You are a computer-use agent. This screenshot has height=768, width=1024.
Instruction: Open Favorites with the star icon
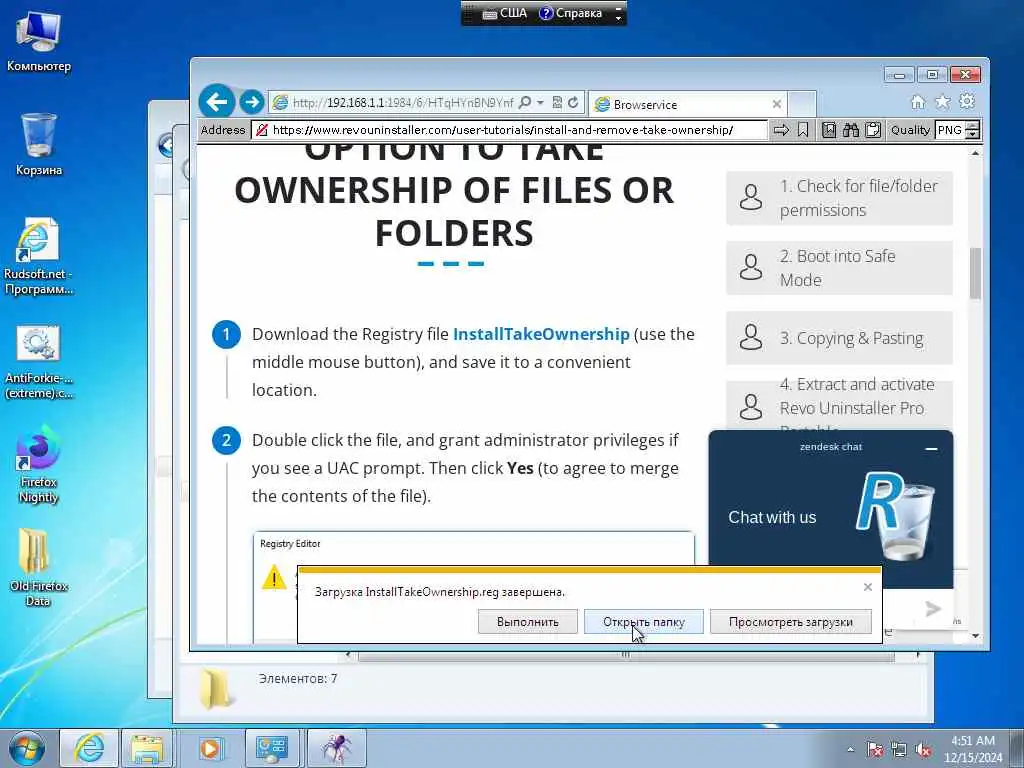tap(942, 102)
